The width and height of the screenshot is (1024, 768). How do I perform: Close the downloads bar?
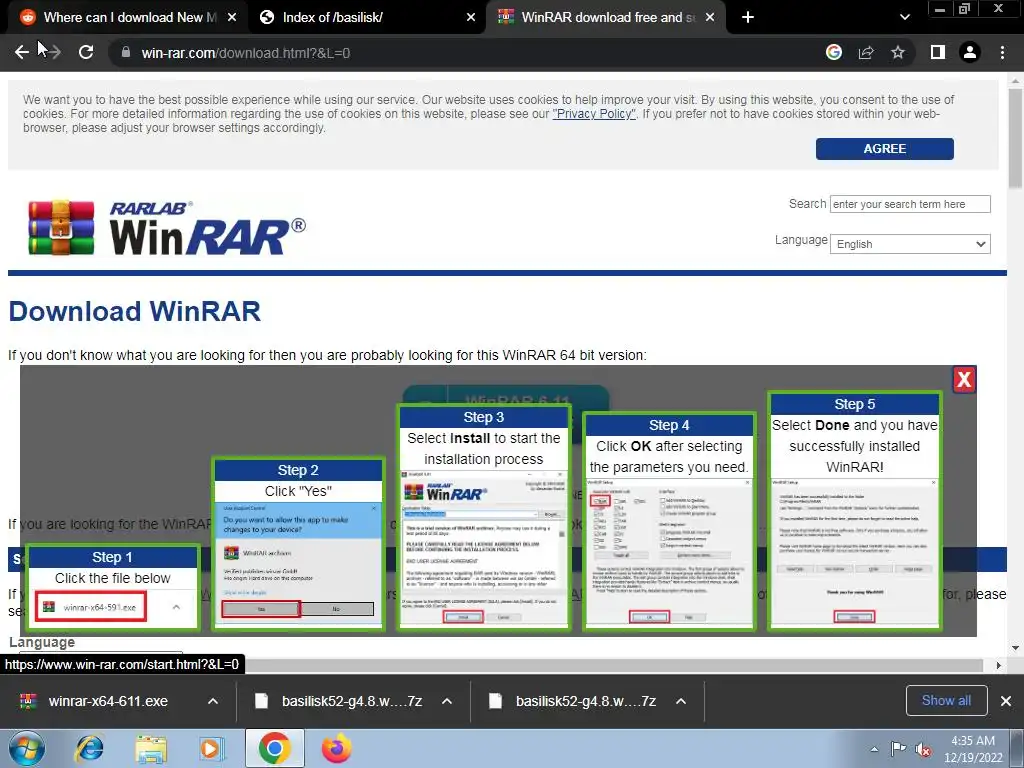point(1006,701)
